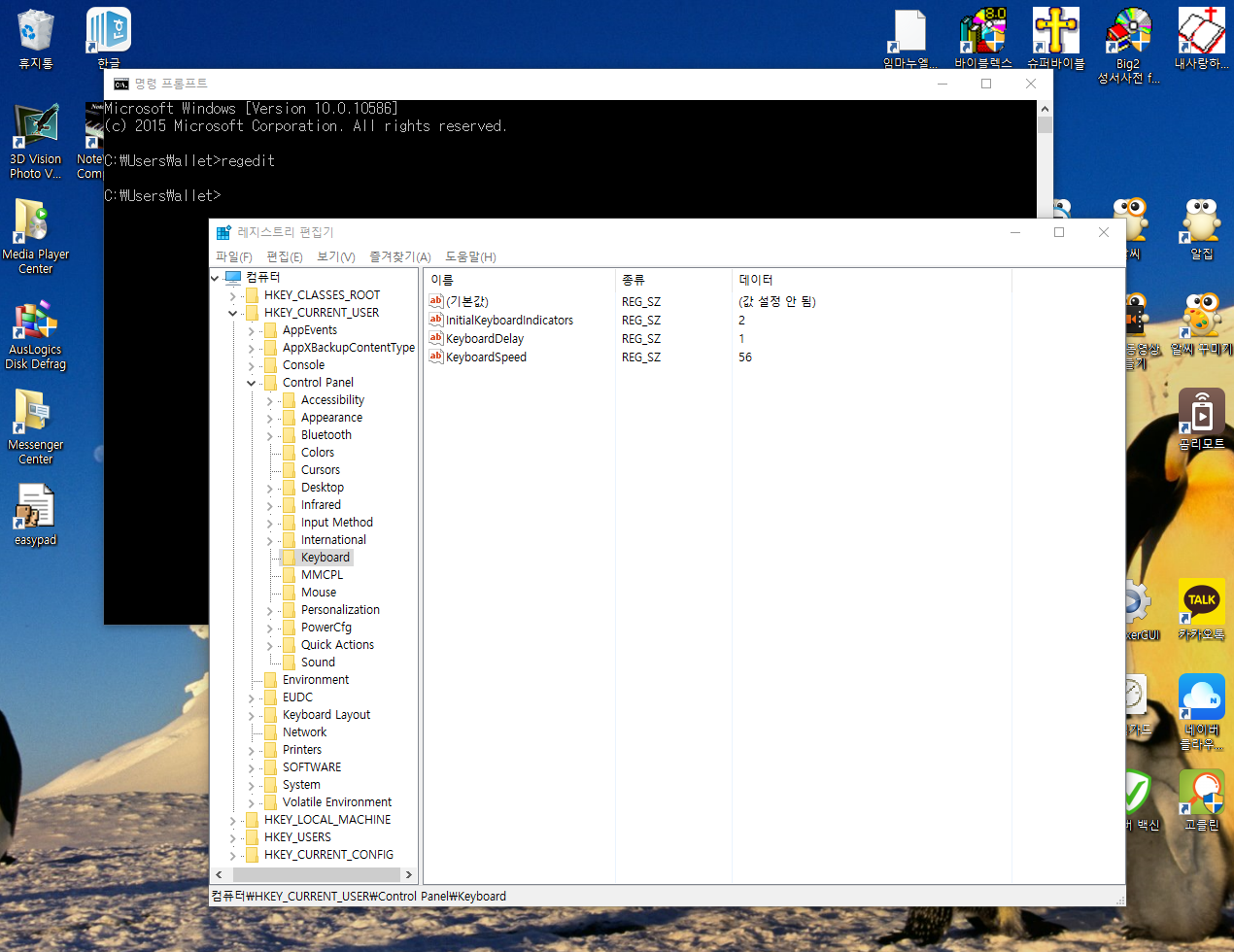Open the 보기(V) menu
This screenshot has width=1234, height=952.
pyautogui.click(x=336, y=256)
